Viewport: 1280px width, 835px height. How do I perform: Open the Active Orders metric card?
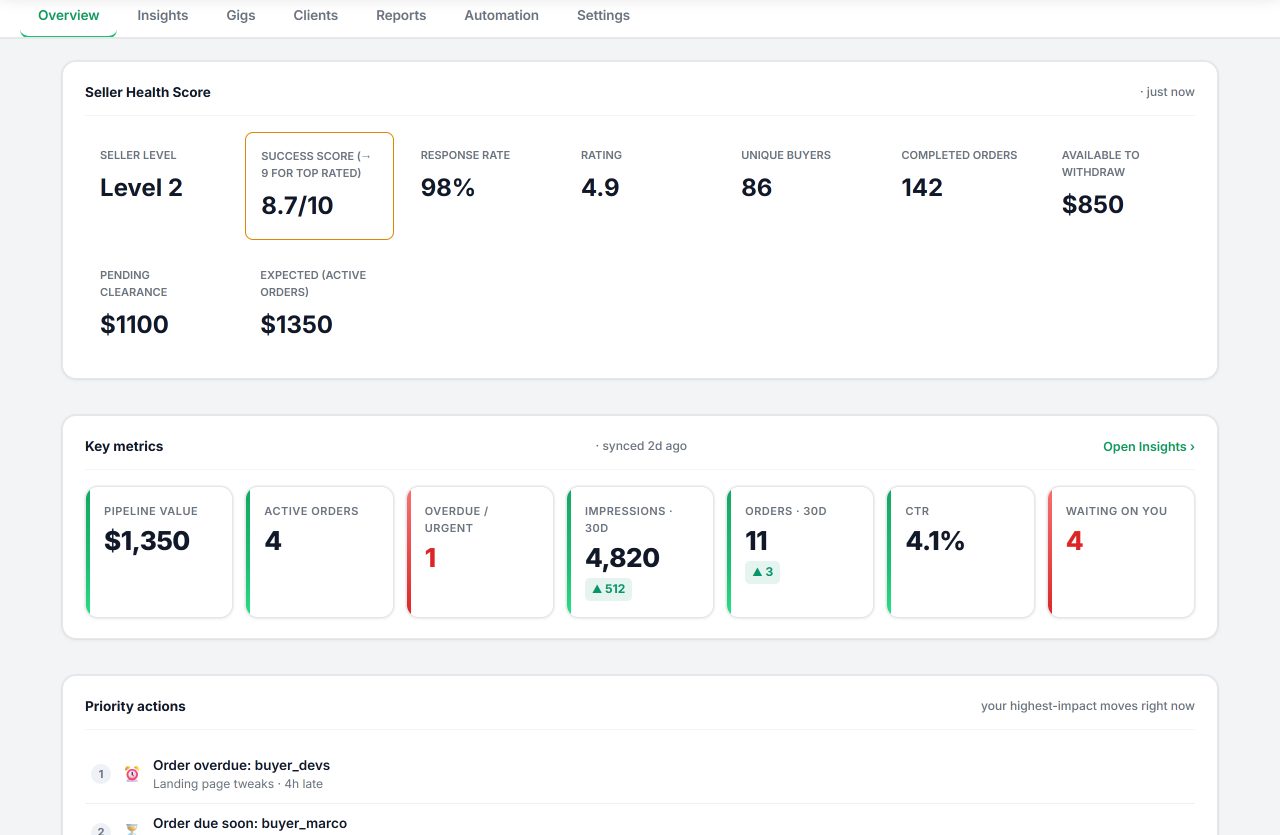[320, 552]
